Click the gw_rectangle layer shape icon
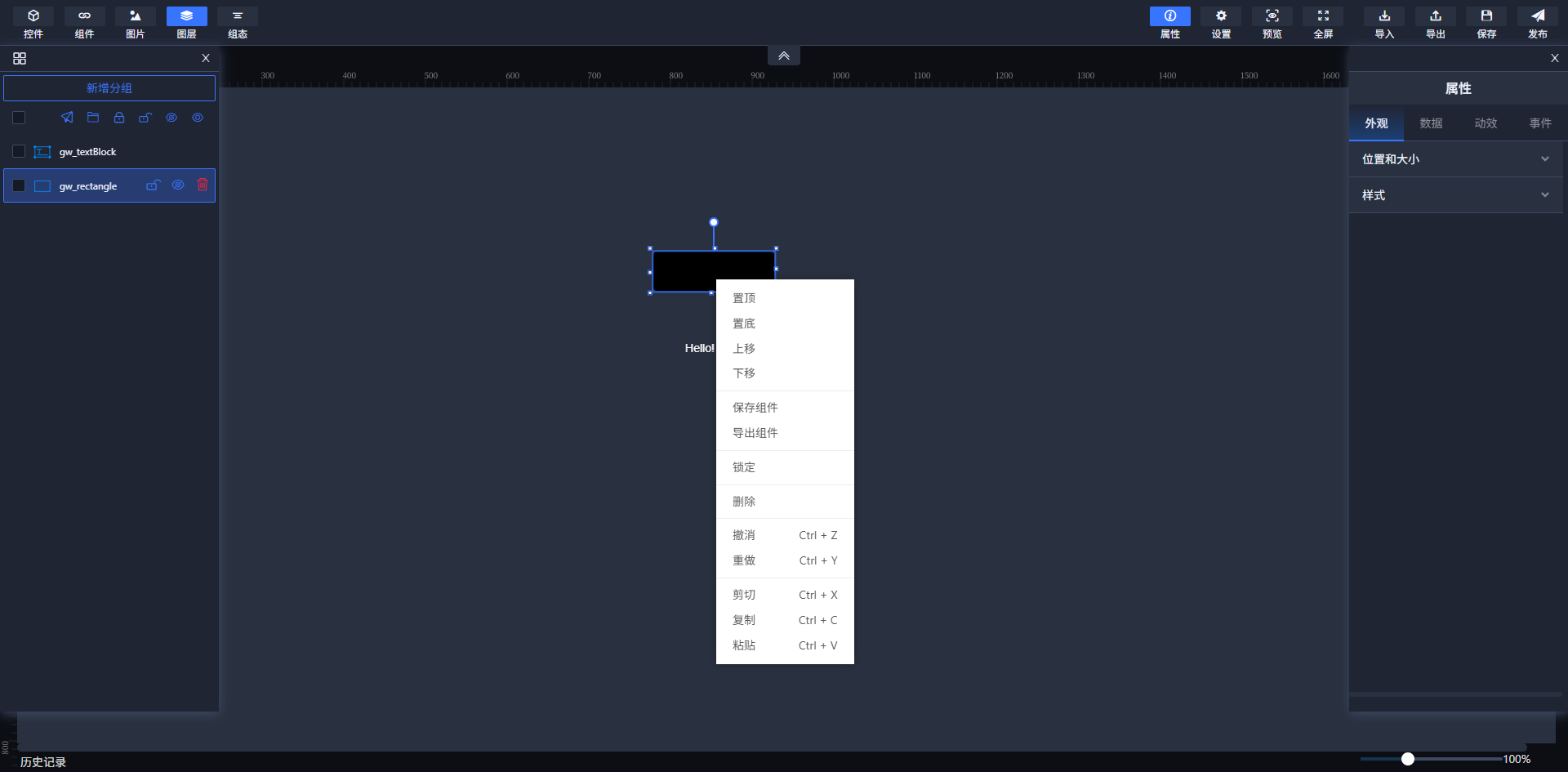 pyautogui.click(x=42, y=186)
